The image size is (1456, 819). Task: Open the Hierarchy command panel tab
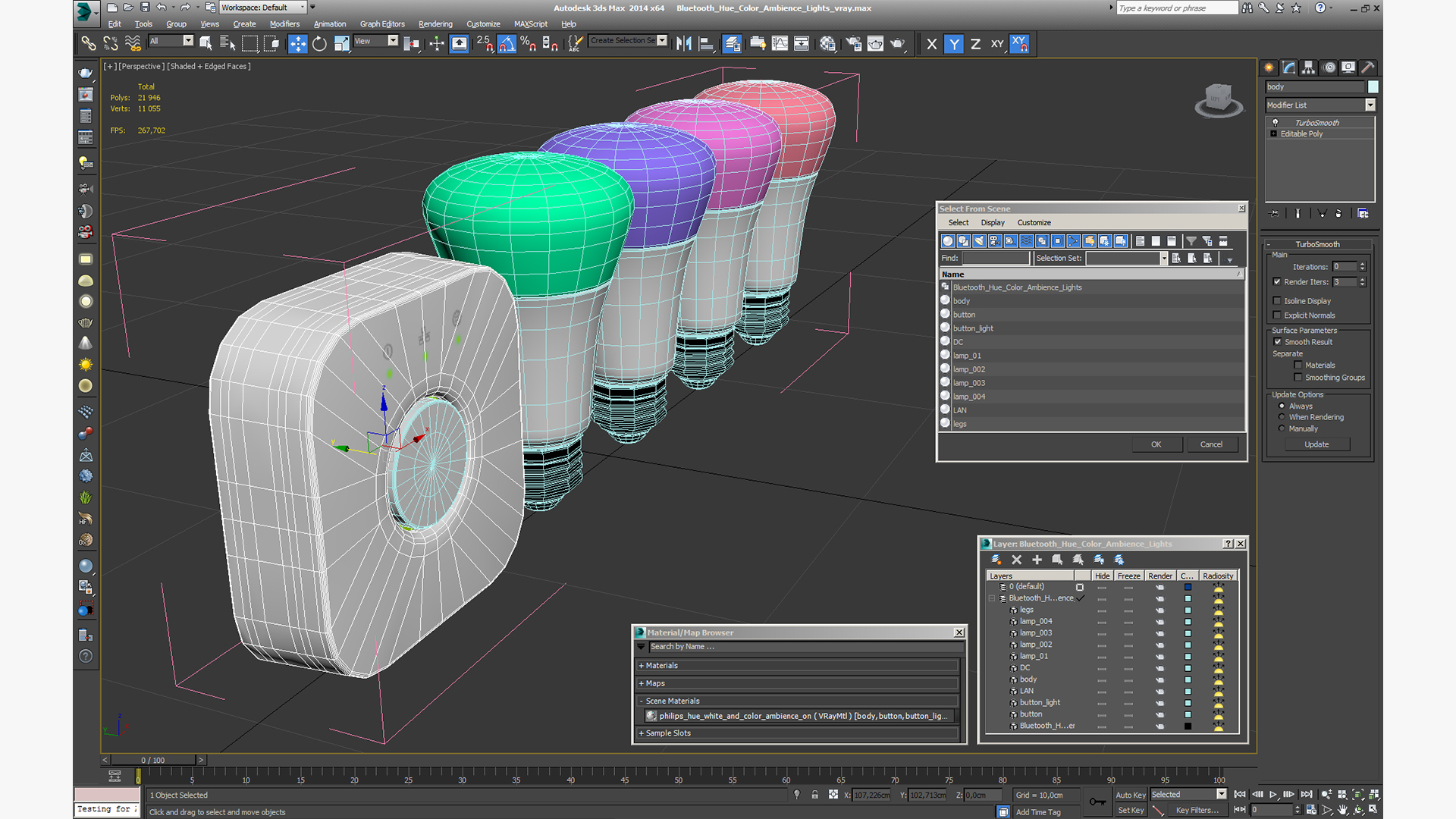(1308, 67)
